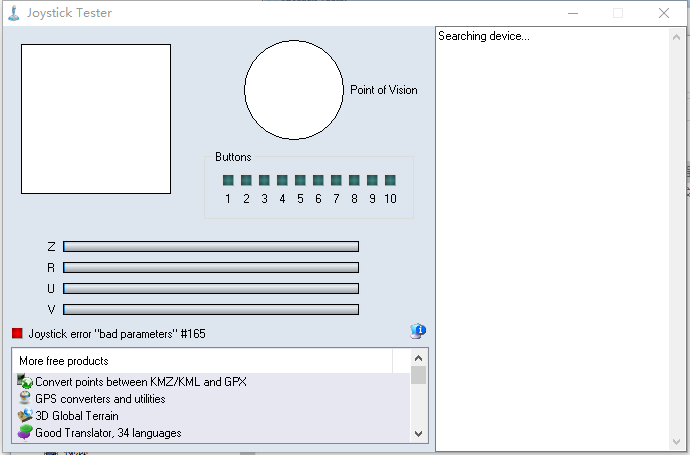Click the Z axis progress bar

(x=211, y=246)
